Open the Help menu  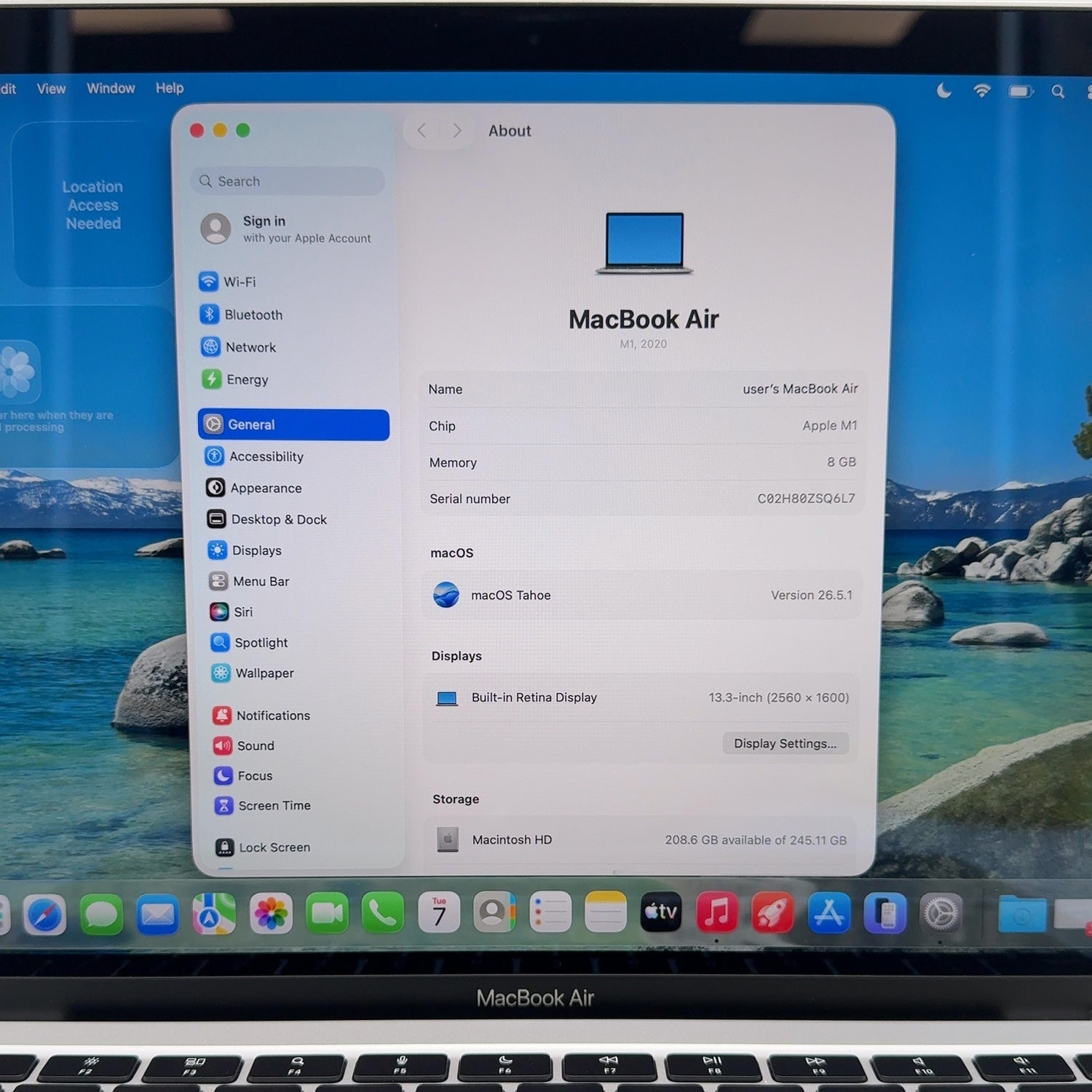coord(170,88)
